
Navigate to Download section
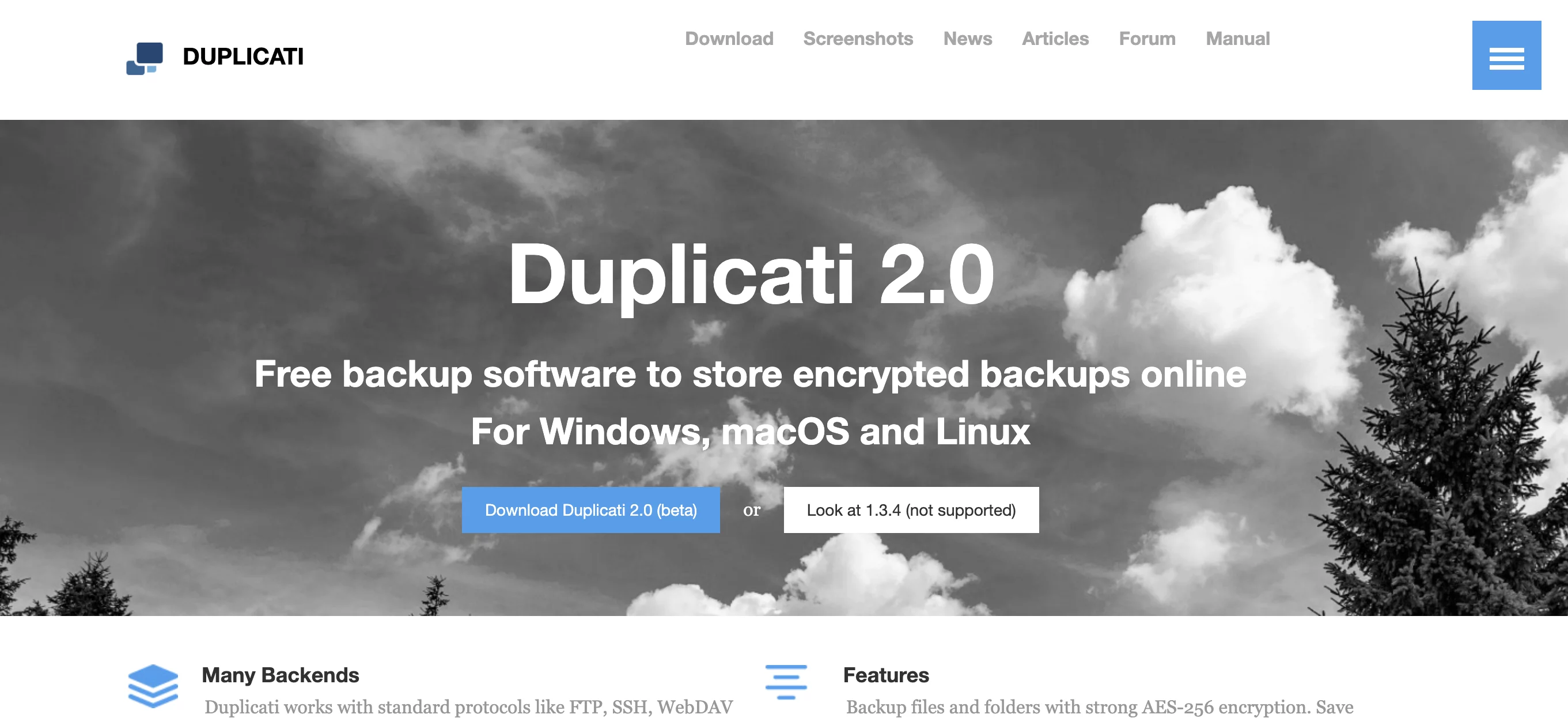tap(728, 39)
